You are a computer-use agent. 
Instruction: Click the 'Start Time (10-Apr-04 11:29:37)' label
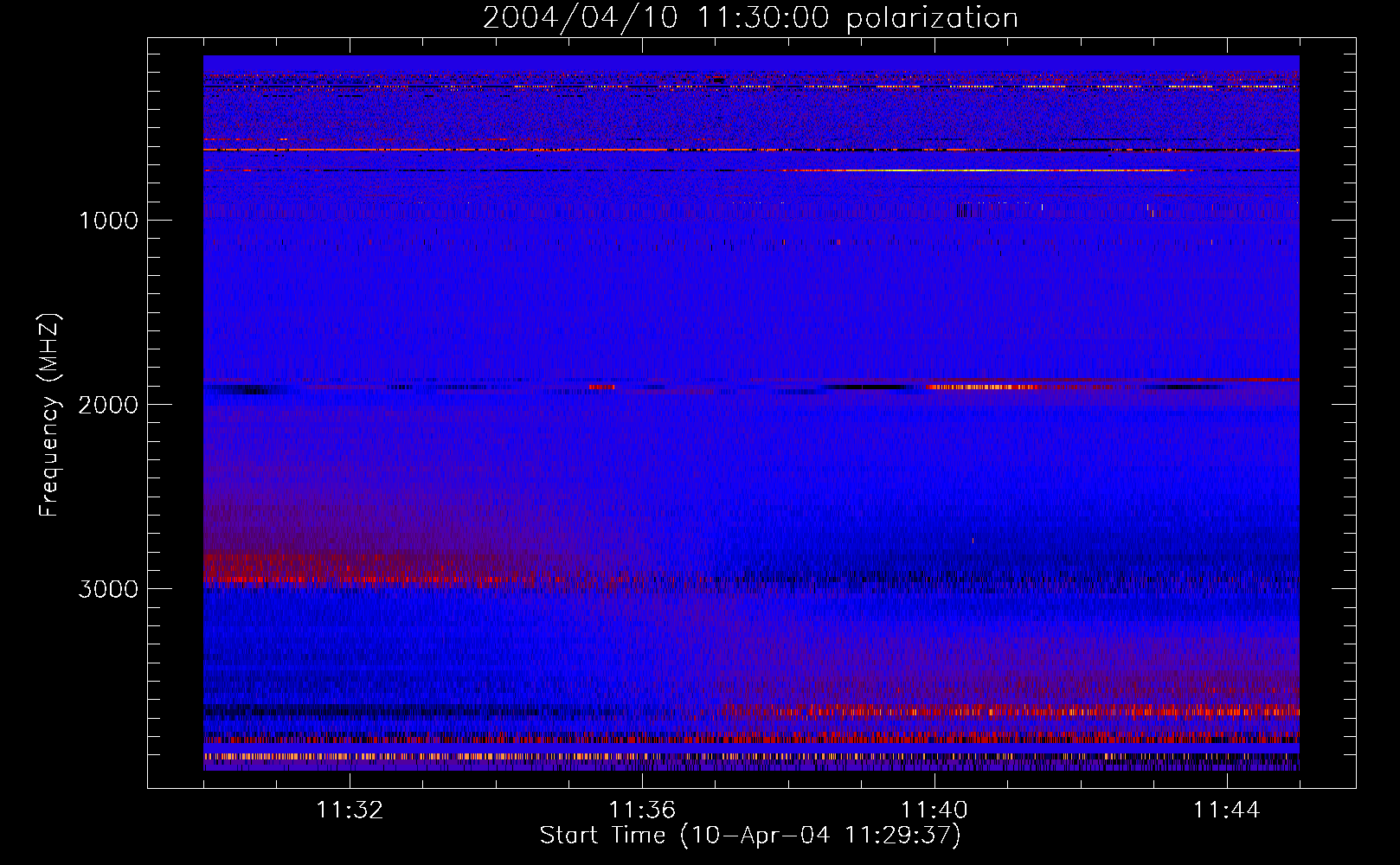(750, 836)
